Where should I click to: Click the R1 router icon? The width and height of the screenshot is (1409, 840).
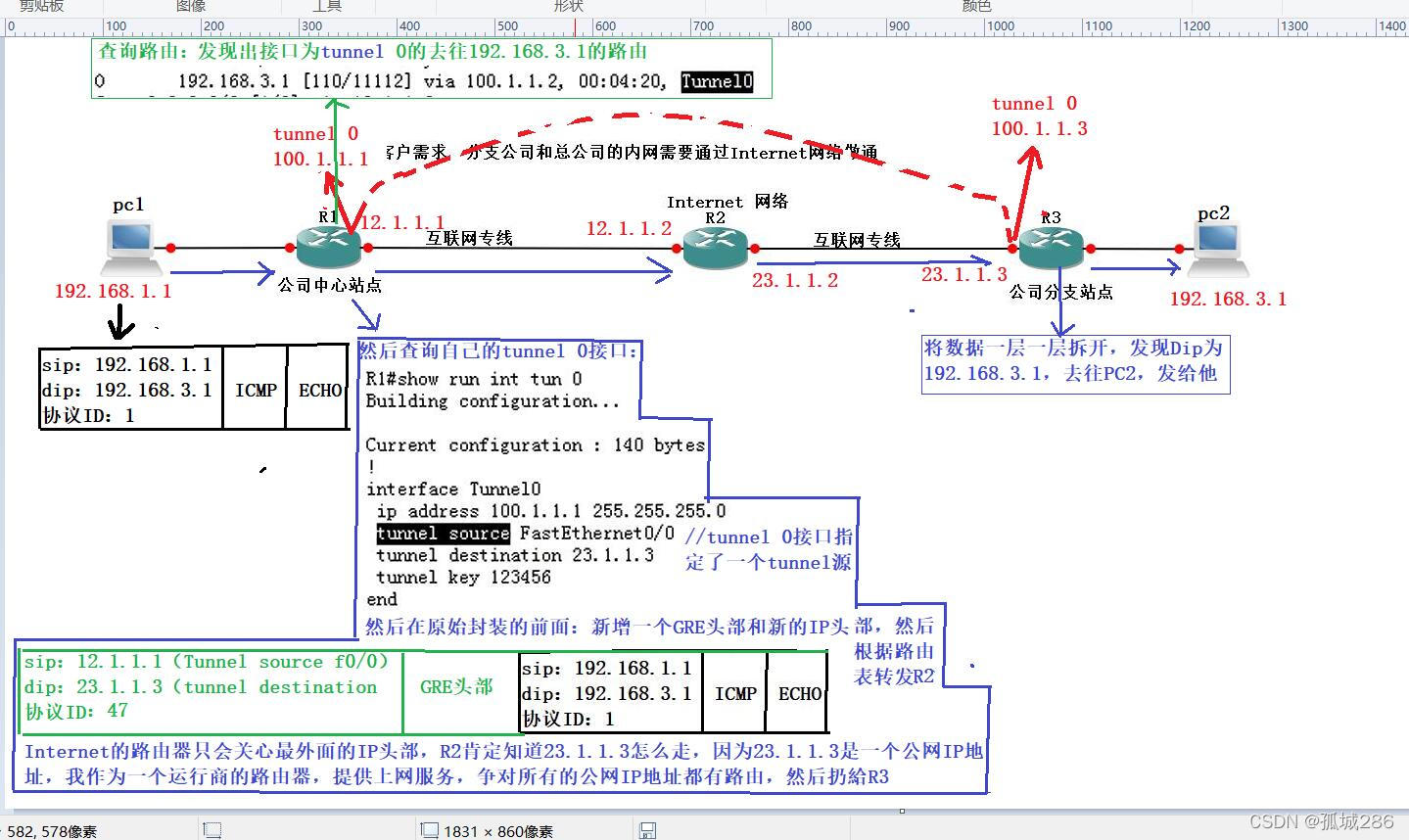[330, 247]
